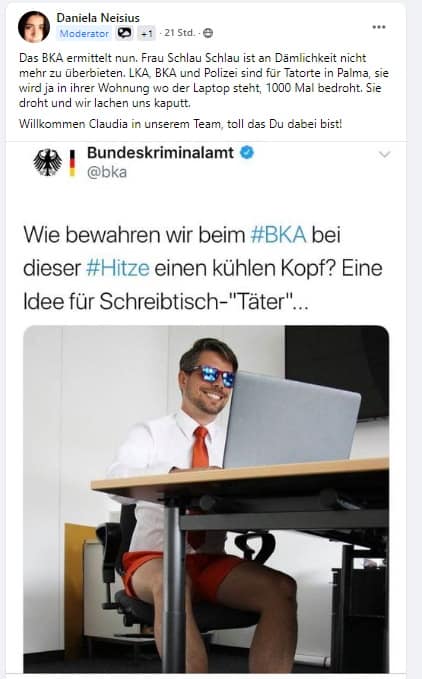
Task: Click the Bundeskriminalamt eagle logo
Action: tap(48, 162)
